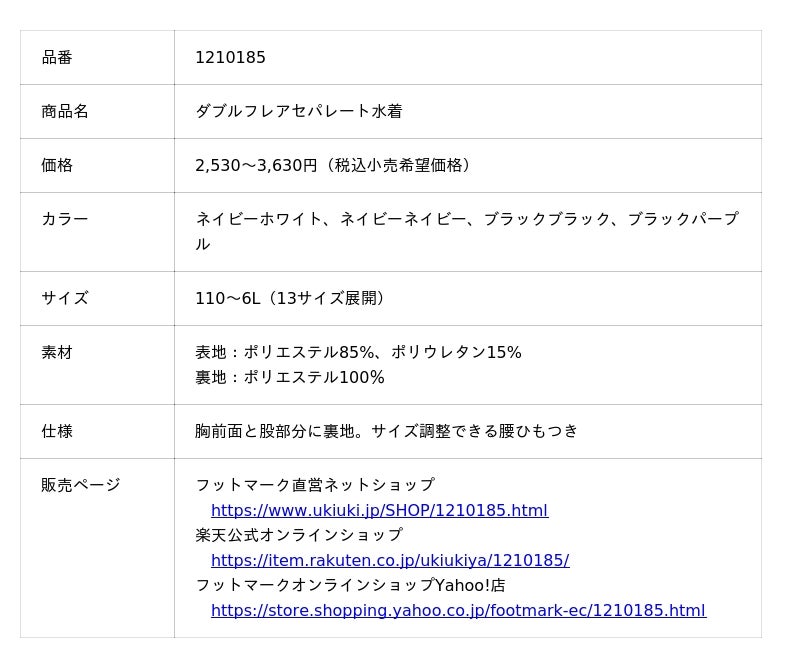
Task: Click the フットマーク直営ネットショップ shop name
Action: click(315, 485)
